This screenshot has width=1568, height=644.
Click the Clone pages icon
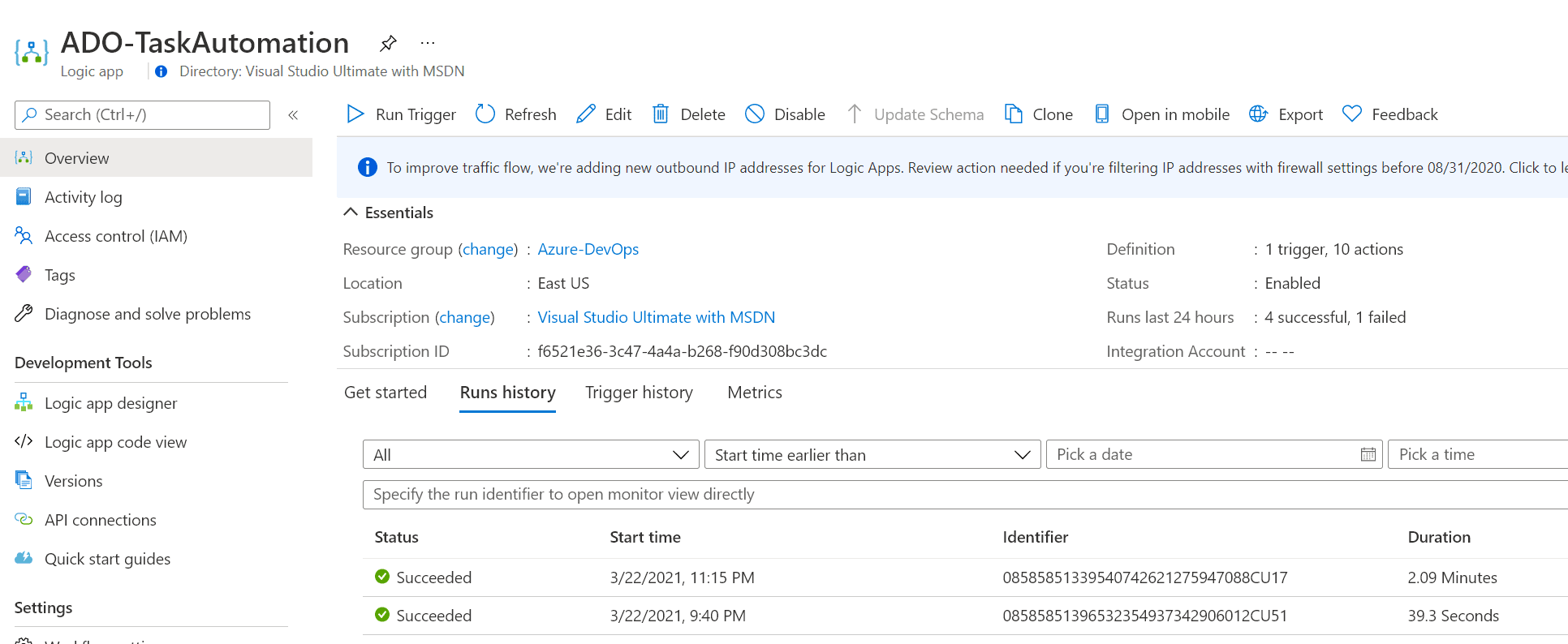click(1013, 114)
